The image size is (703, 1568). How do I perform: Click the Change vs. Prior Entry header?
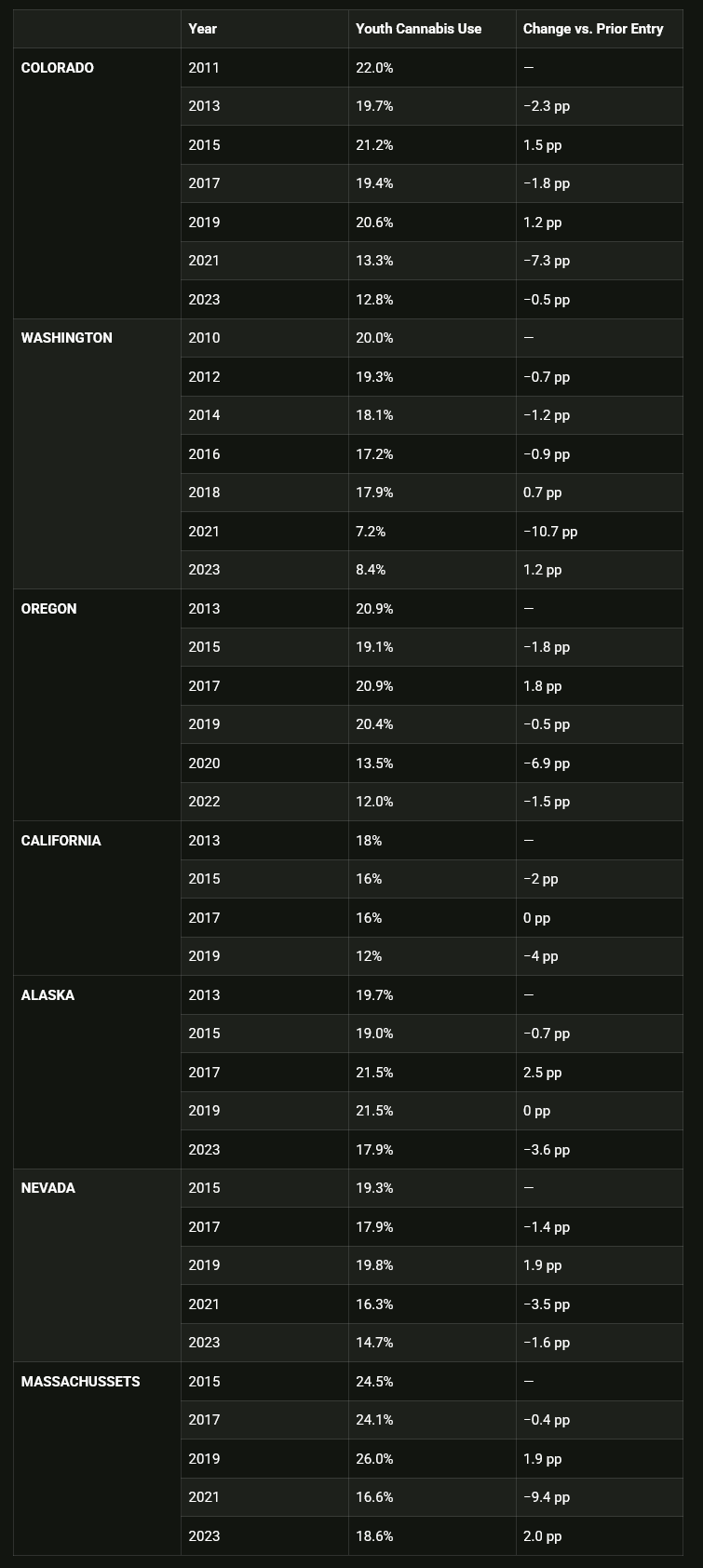tap(593, 29)
